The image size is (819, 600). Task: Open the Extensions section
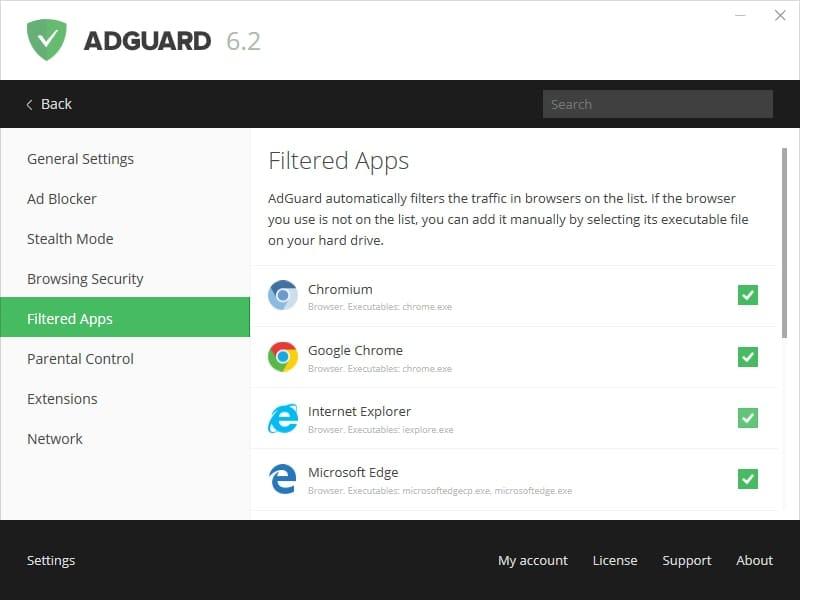(62, 398)
